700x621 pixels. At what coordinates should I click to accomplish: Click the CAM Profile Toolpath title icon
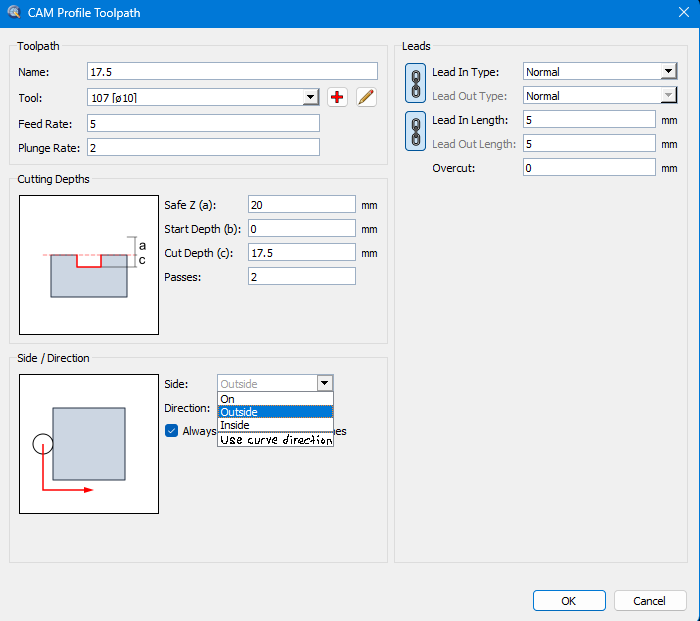coord(13,13)
